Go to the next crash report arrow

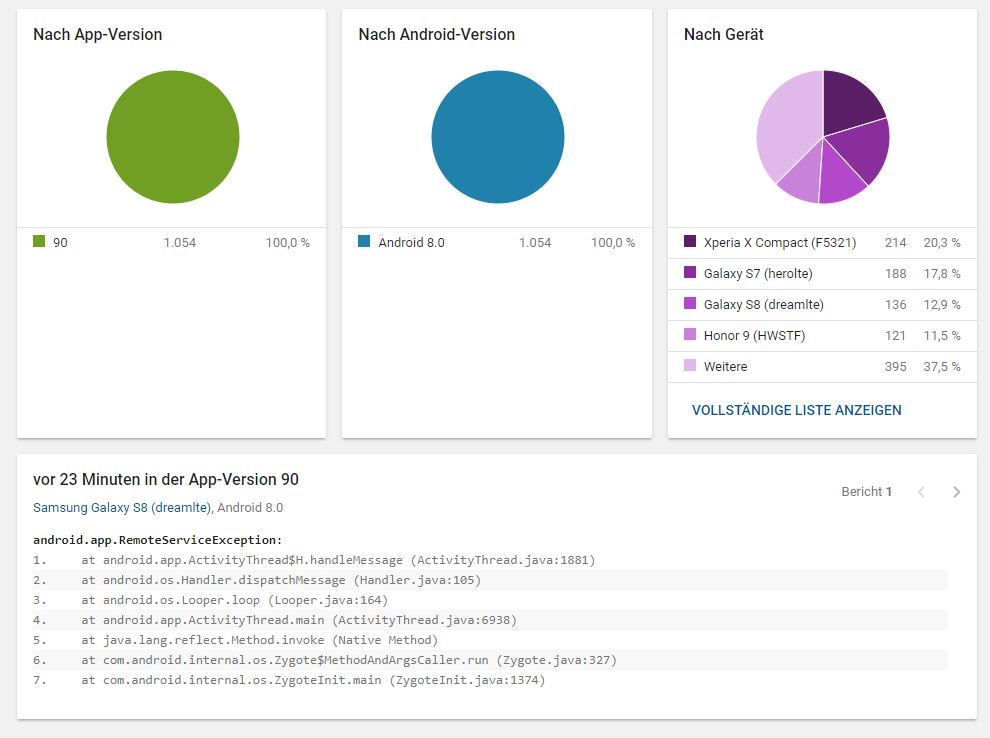click(957, 492)
